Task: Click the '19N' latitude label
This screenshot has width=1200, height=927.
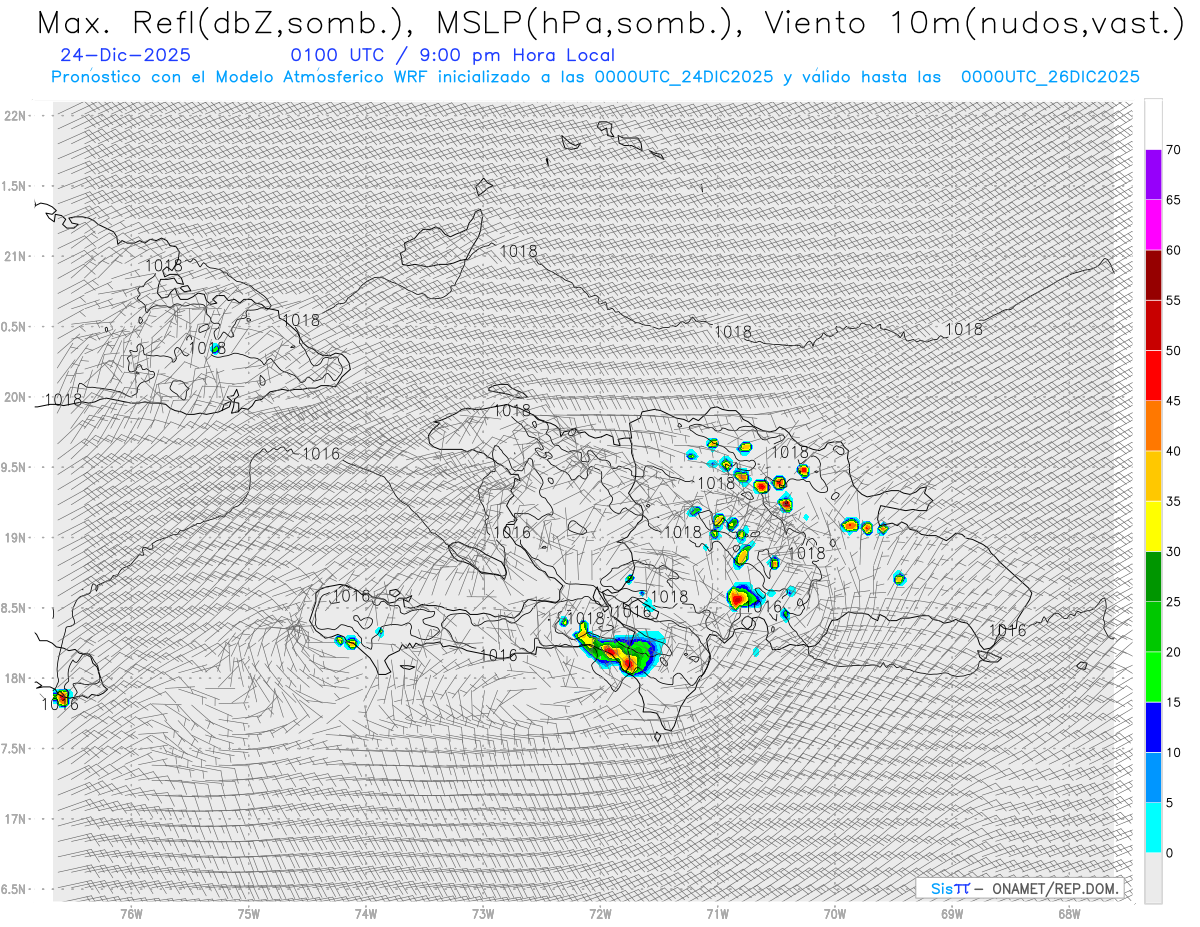Action: click(17, 538)
